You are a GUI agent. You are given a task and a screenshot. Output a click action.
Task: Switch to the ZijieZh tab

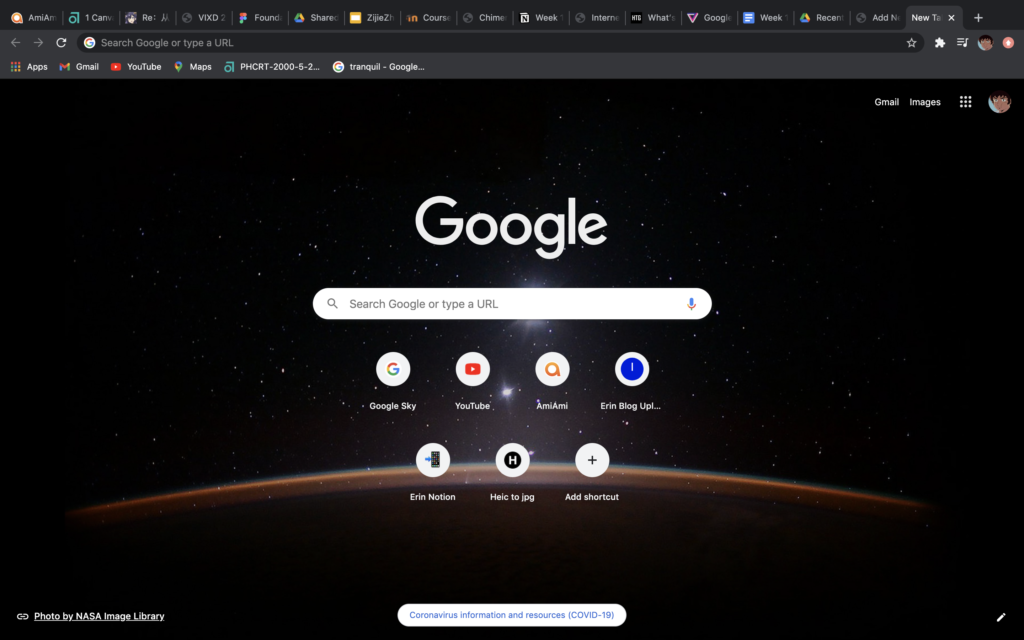point(372,18)
